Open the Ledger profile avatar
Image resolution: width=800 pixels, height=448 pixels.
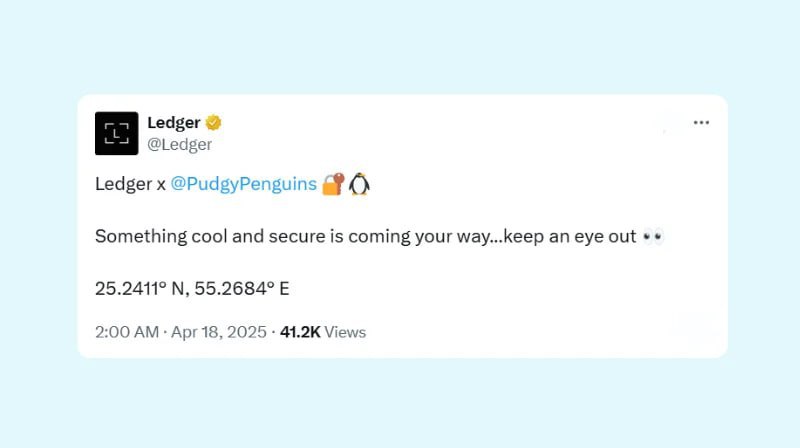(x=116, y=133)
